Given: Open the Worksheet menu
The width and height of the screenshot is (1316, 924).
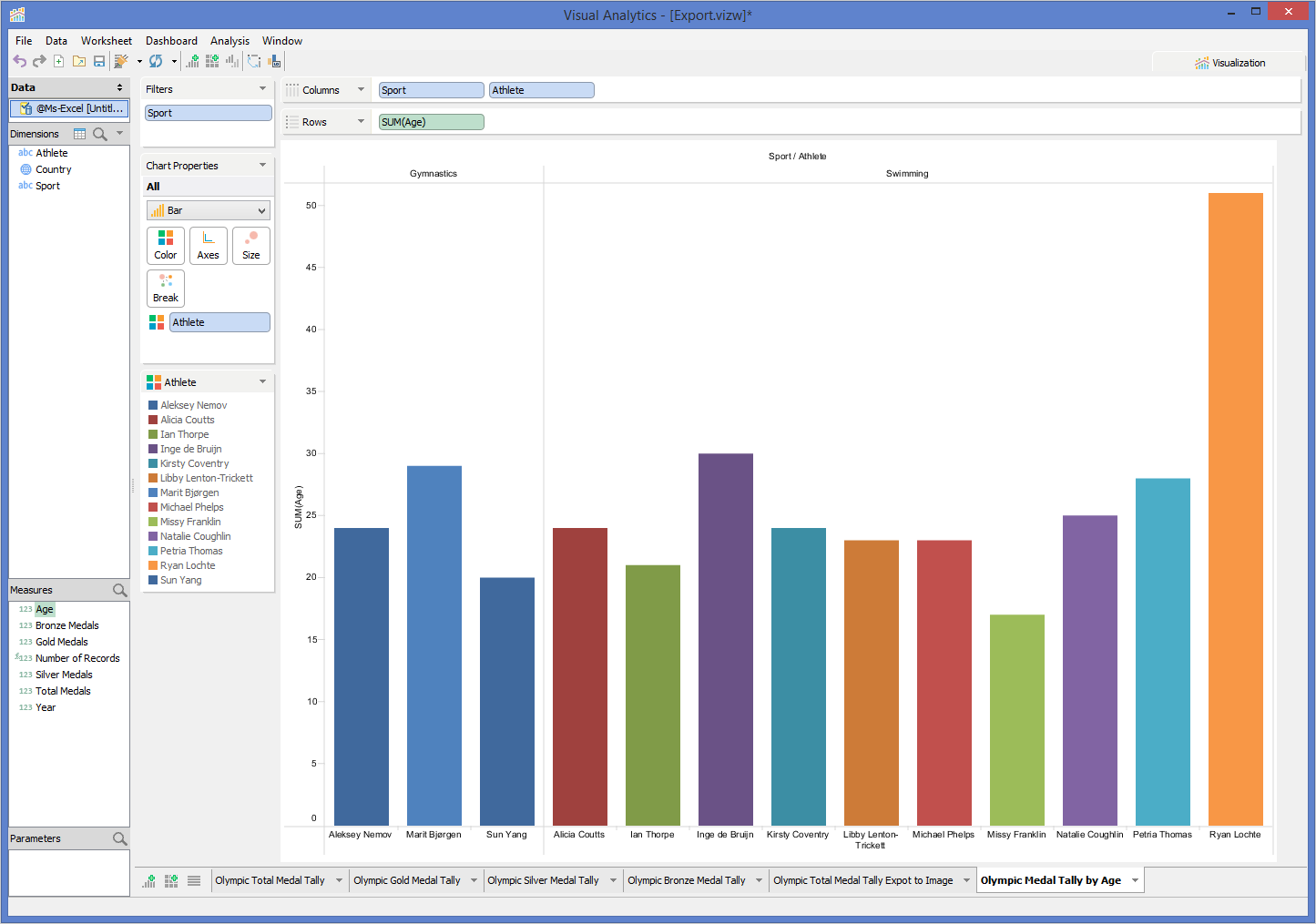Looking at the screenshot, I should 107,41.
